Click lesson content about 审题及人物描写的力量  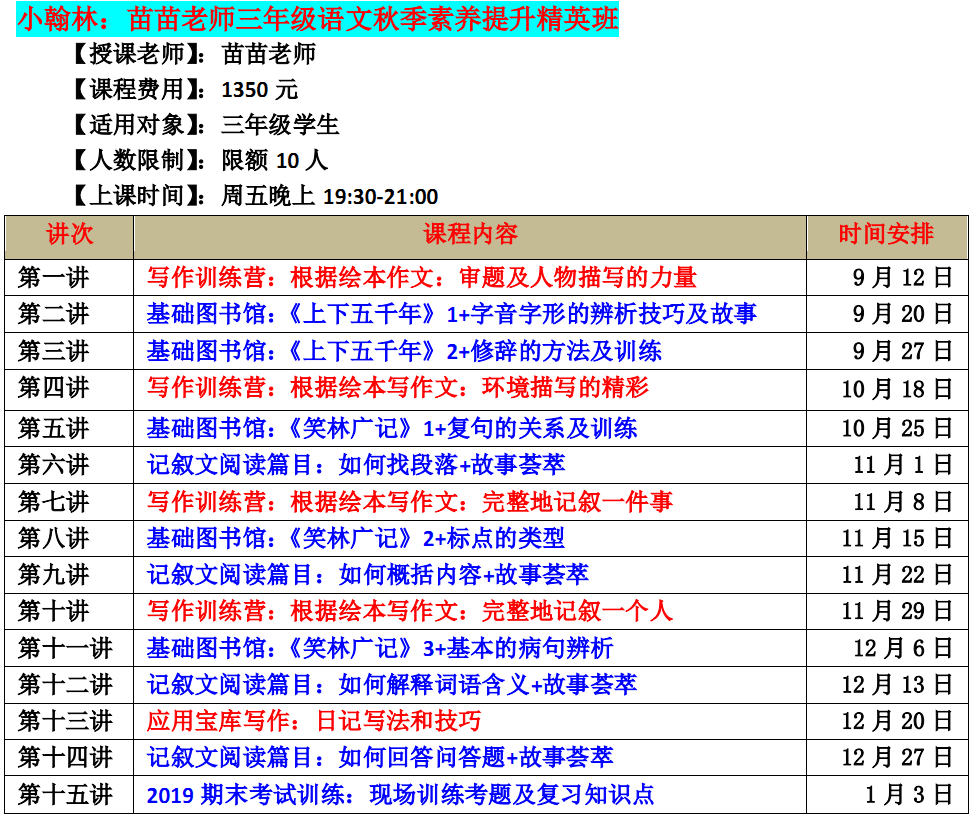421,277
